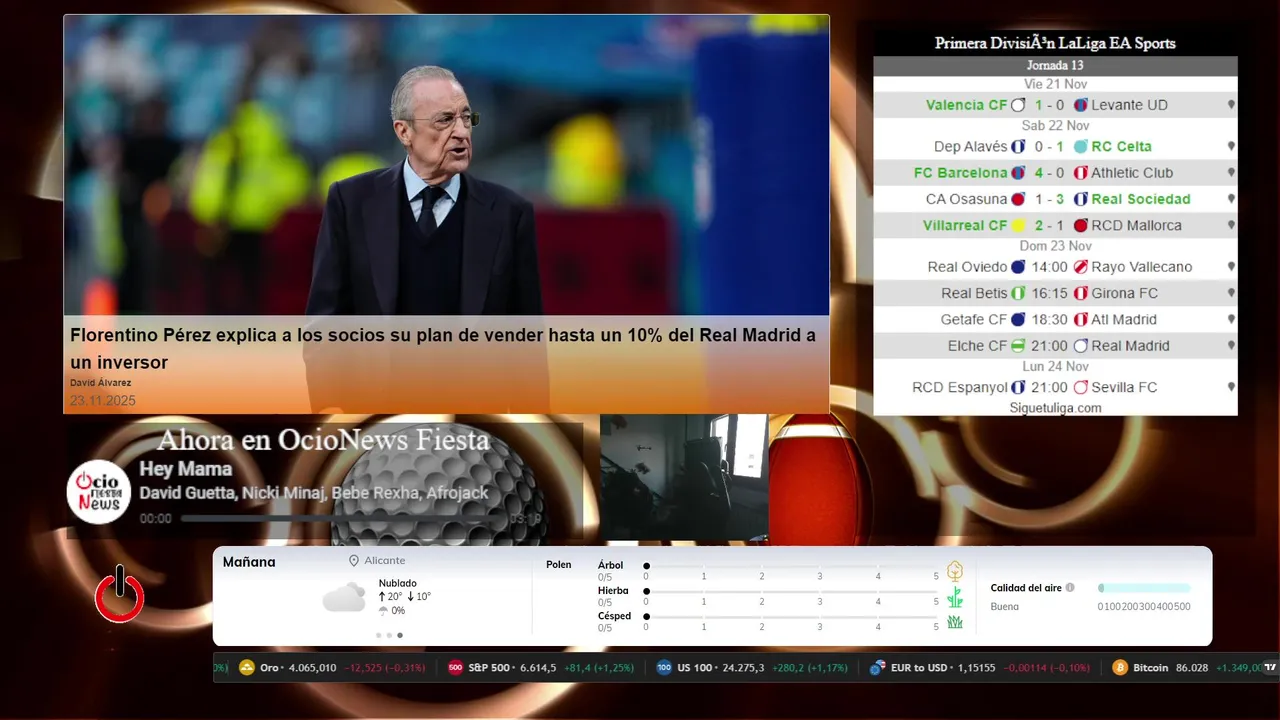This screenshot has width=1280, height=720.
Task: Click the cloudy weather icon
Action: tap(344, 598)
